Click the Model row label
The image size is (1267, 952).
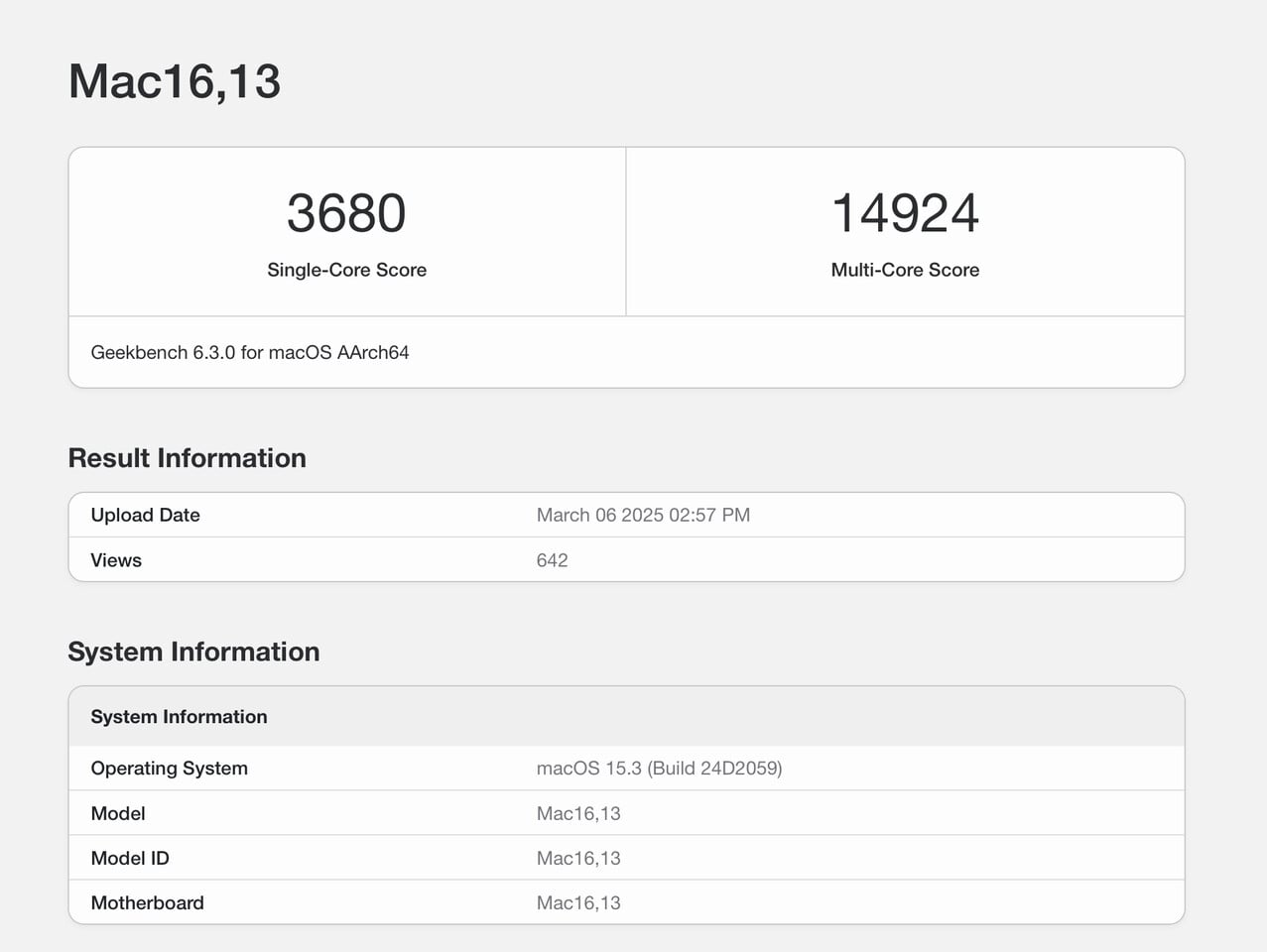coord(118,813)
